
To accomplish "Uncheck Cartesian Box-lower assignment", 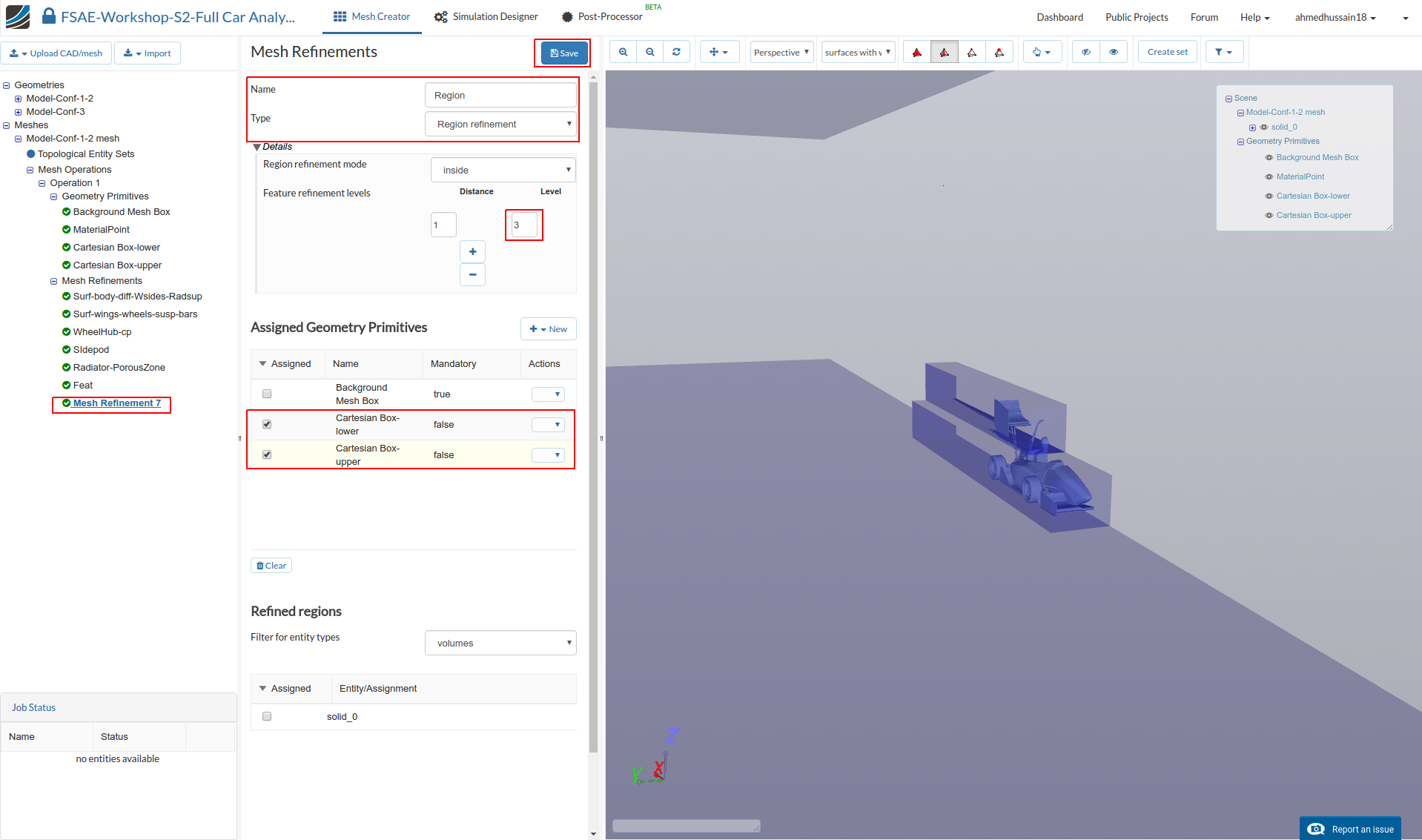I will pos(267,424).
